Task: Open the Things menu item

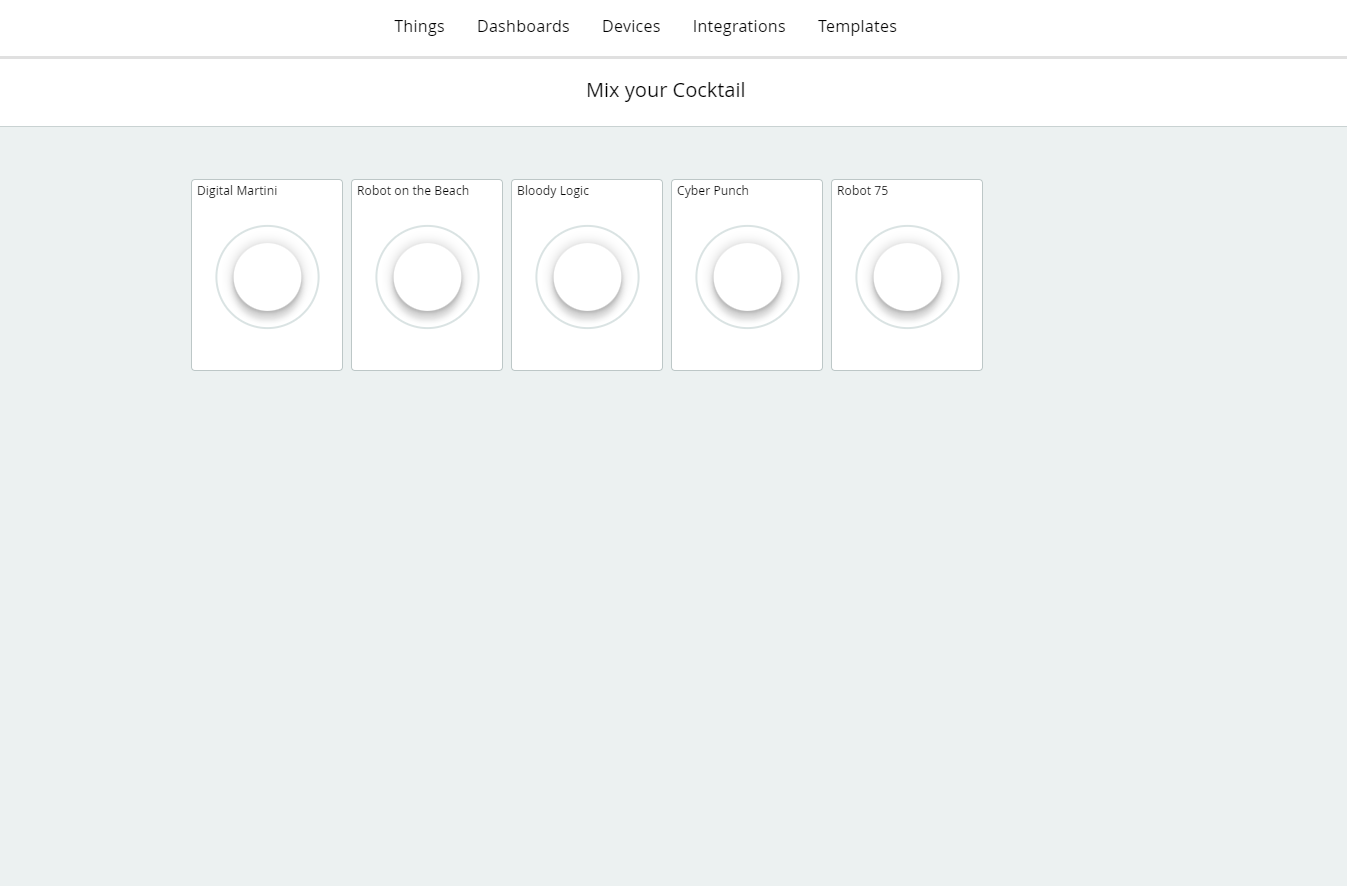Action: (x=419, y=27)
